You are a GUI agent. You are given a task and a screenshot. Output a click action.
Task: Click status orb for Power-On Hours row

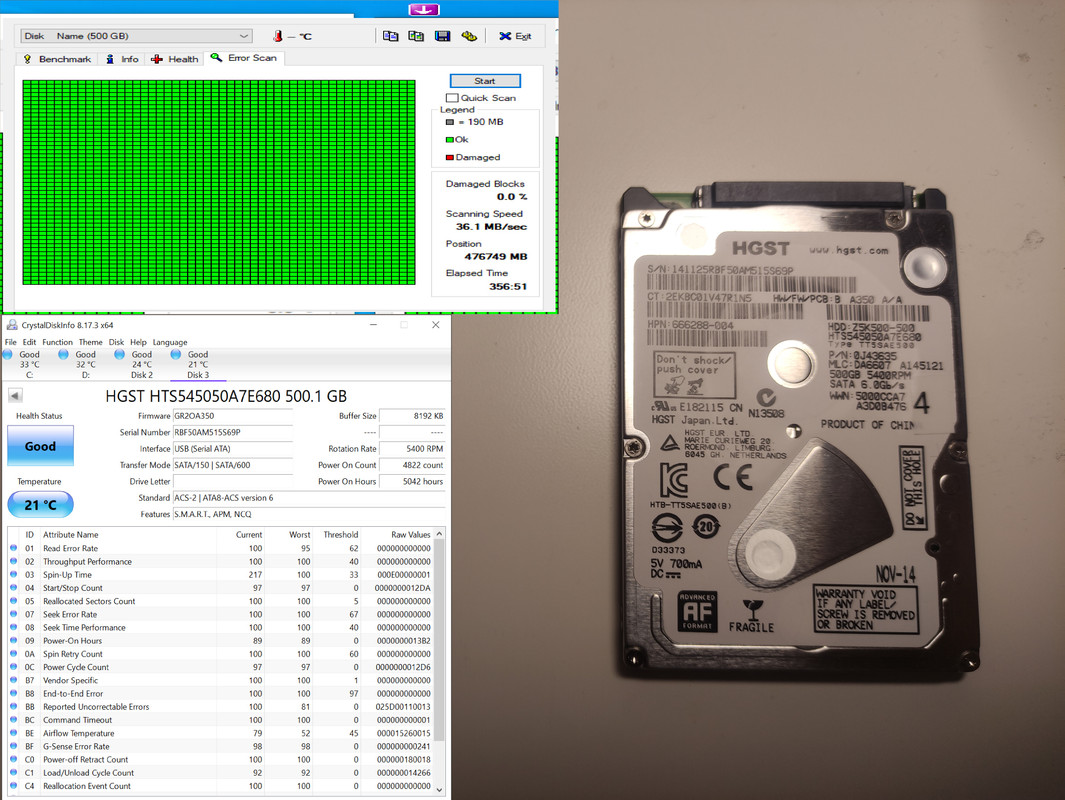14,640
